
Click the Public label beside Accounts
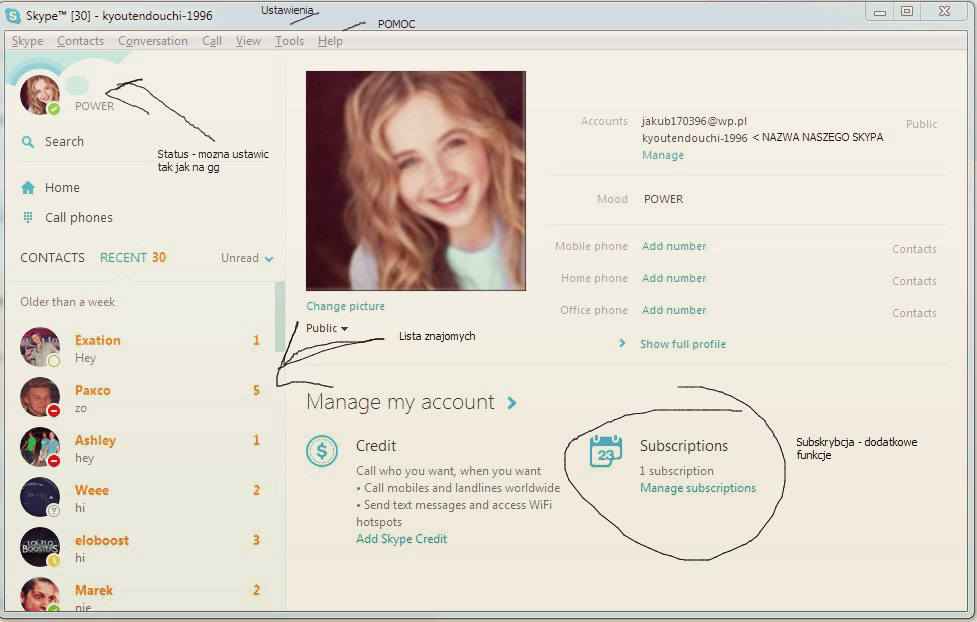point(922,124)
